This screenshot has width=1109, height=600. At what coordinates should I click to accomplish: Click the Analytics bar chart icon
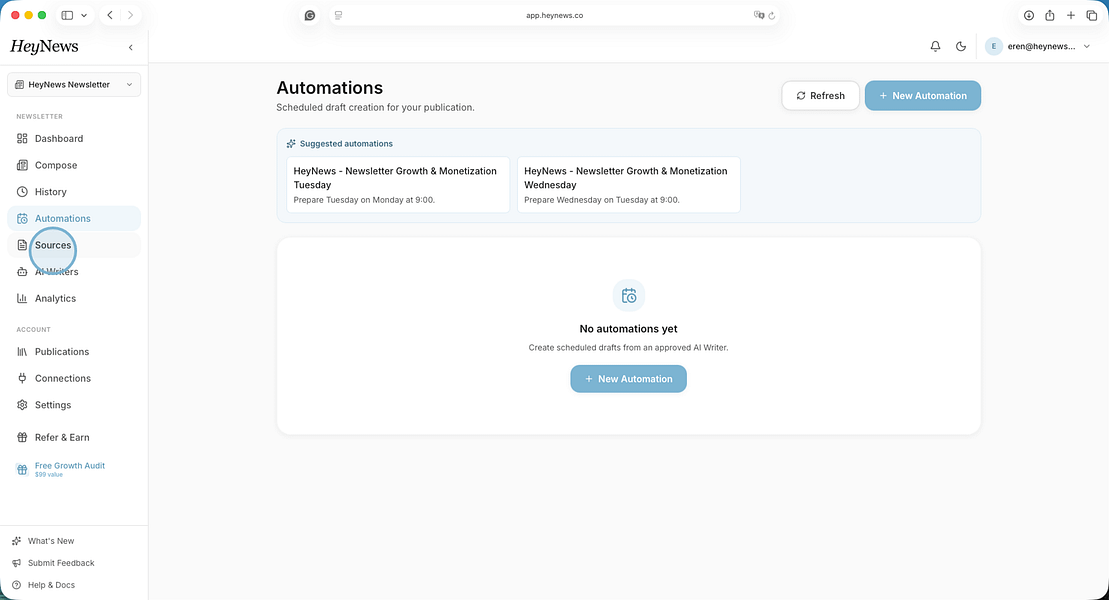point(22,299)
